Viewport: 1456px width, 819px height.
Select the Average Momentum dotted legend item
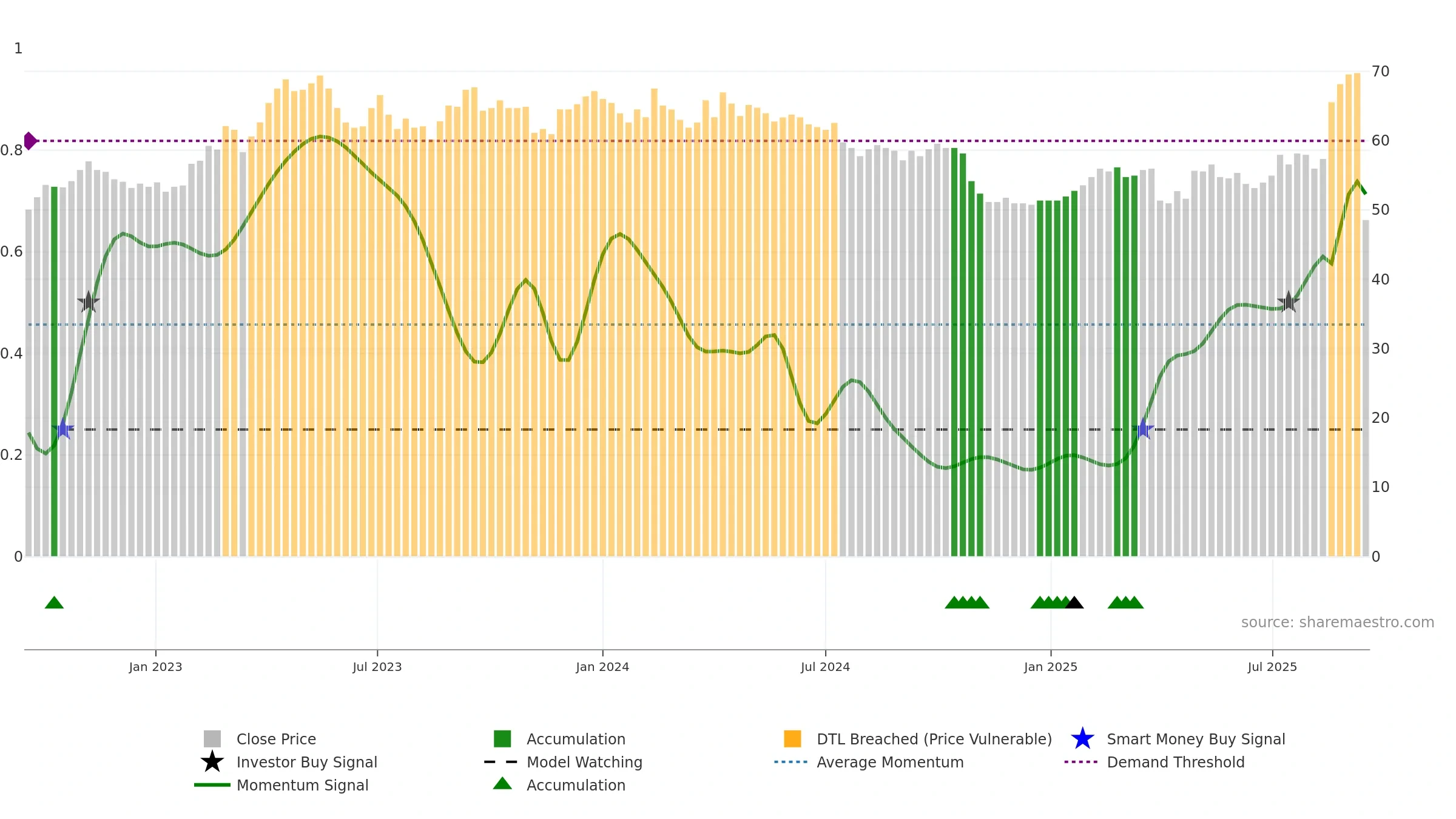click(869, 762)
